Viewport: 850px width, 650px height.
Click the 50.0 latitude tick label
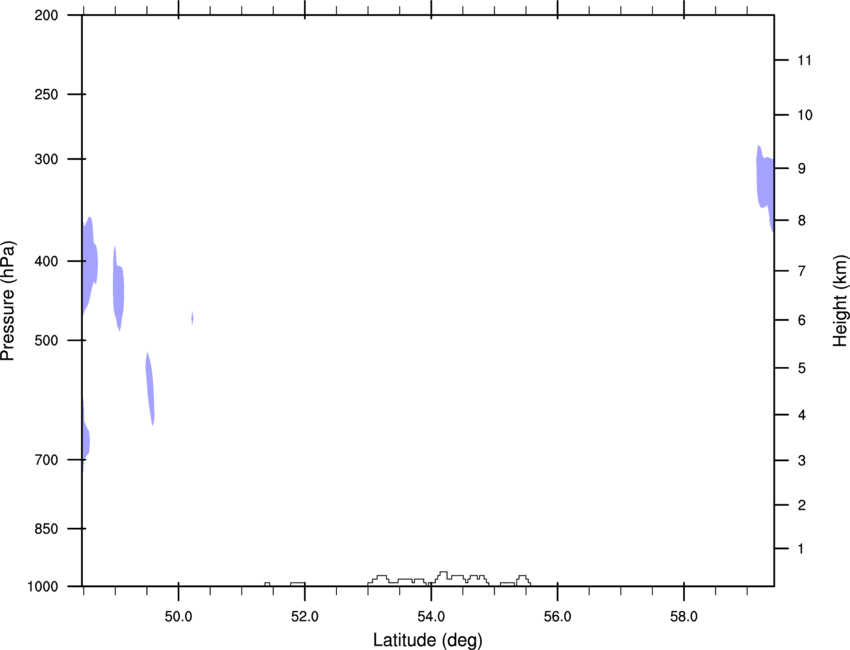pos(178,617)
